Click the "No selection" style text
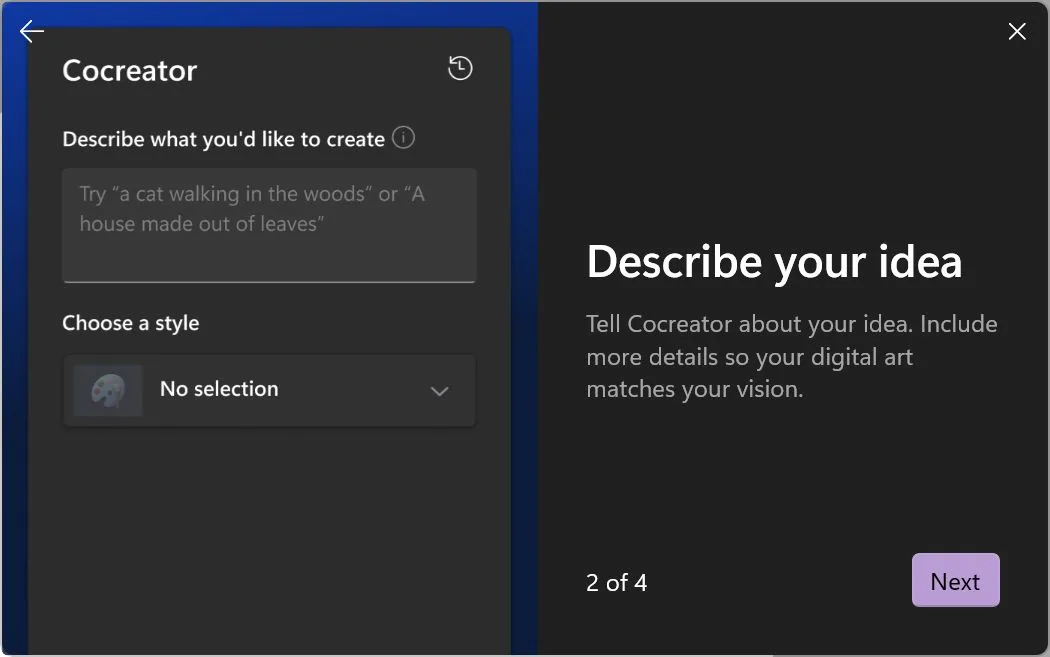 [219, 389]
